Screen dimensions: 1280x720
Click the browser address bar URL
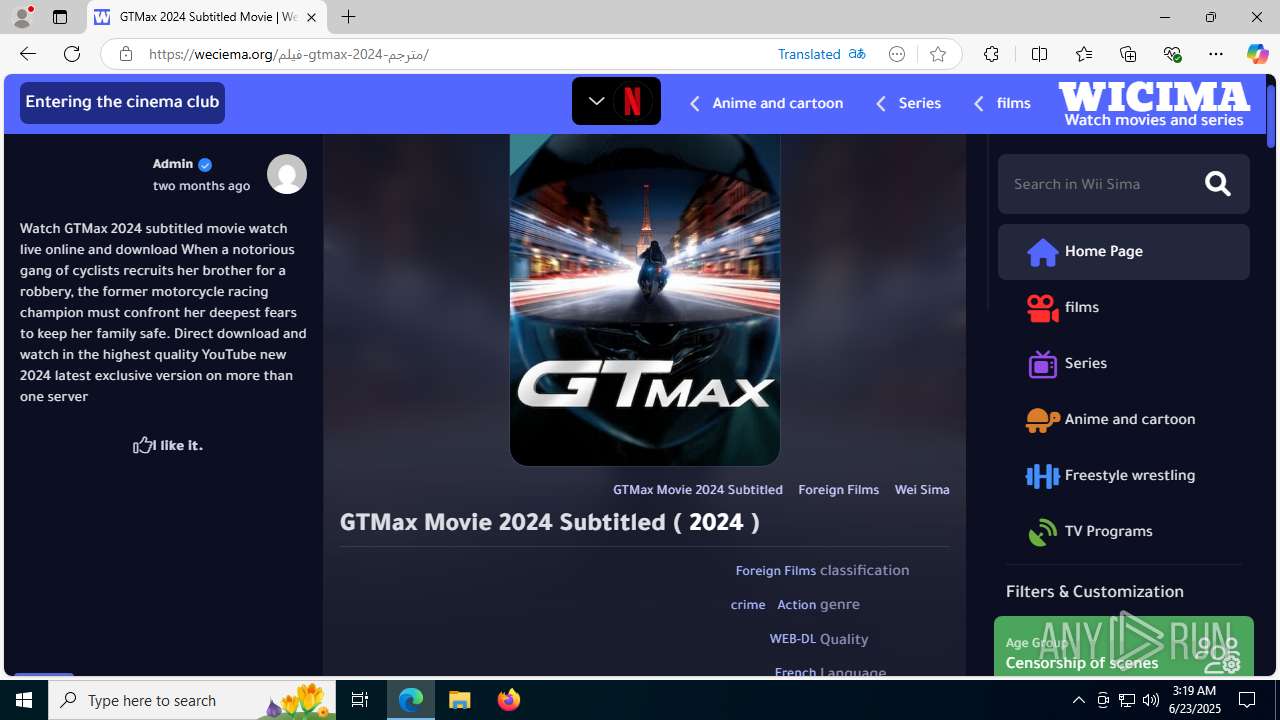point(289,54)
